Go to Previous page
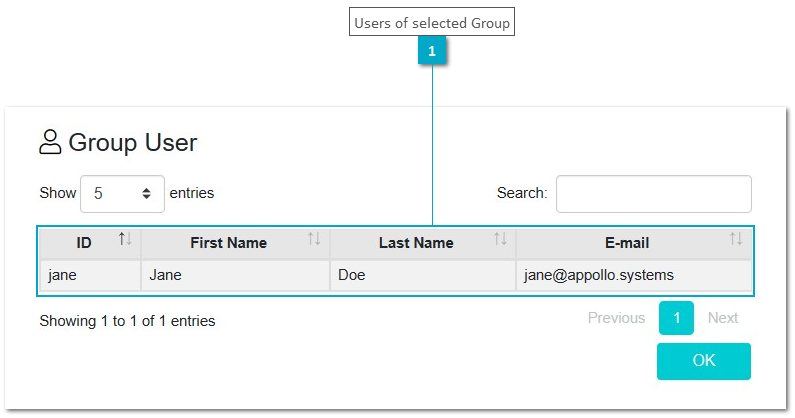Viewport: 795px width, 418px height. (617, 318)
